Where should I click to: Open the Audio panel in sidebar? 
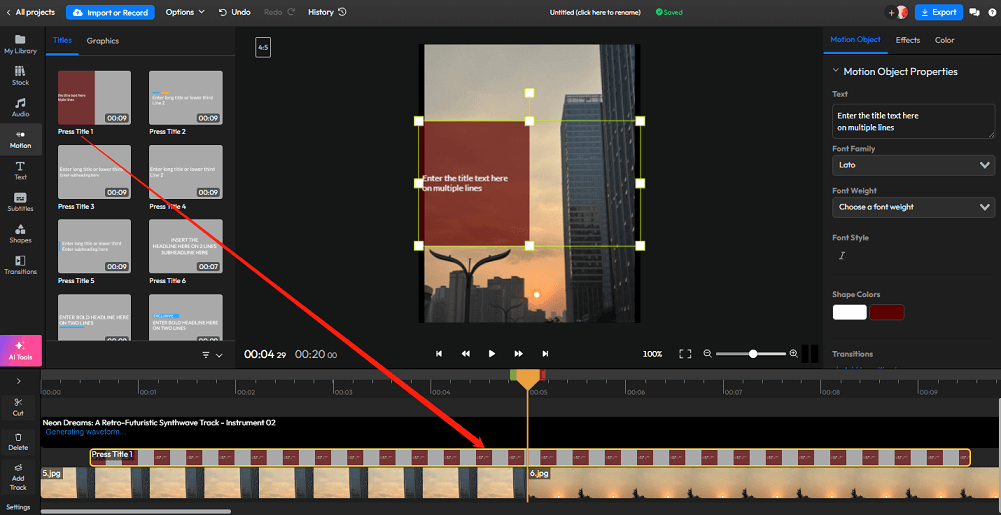[x=20, y=107]
